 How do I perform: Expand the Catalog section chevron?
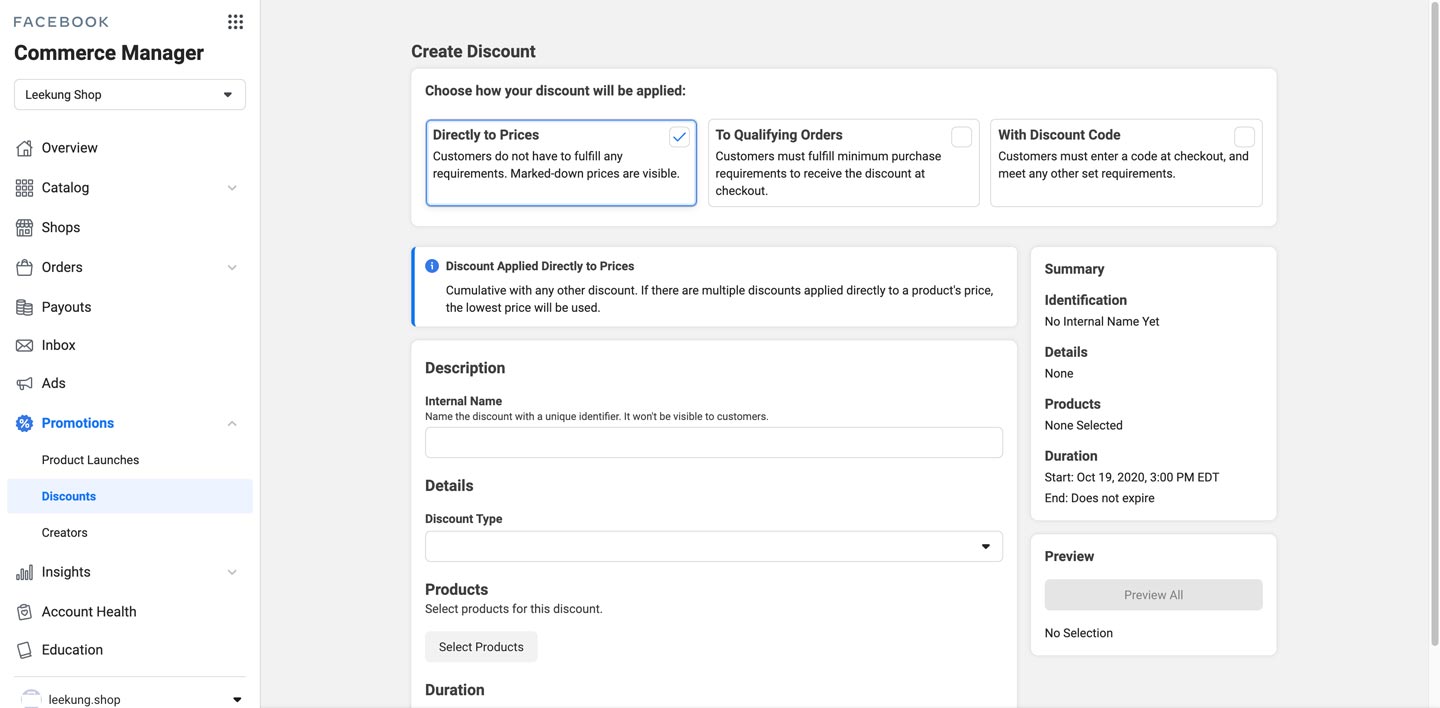coord(232,188)
